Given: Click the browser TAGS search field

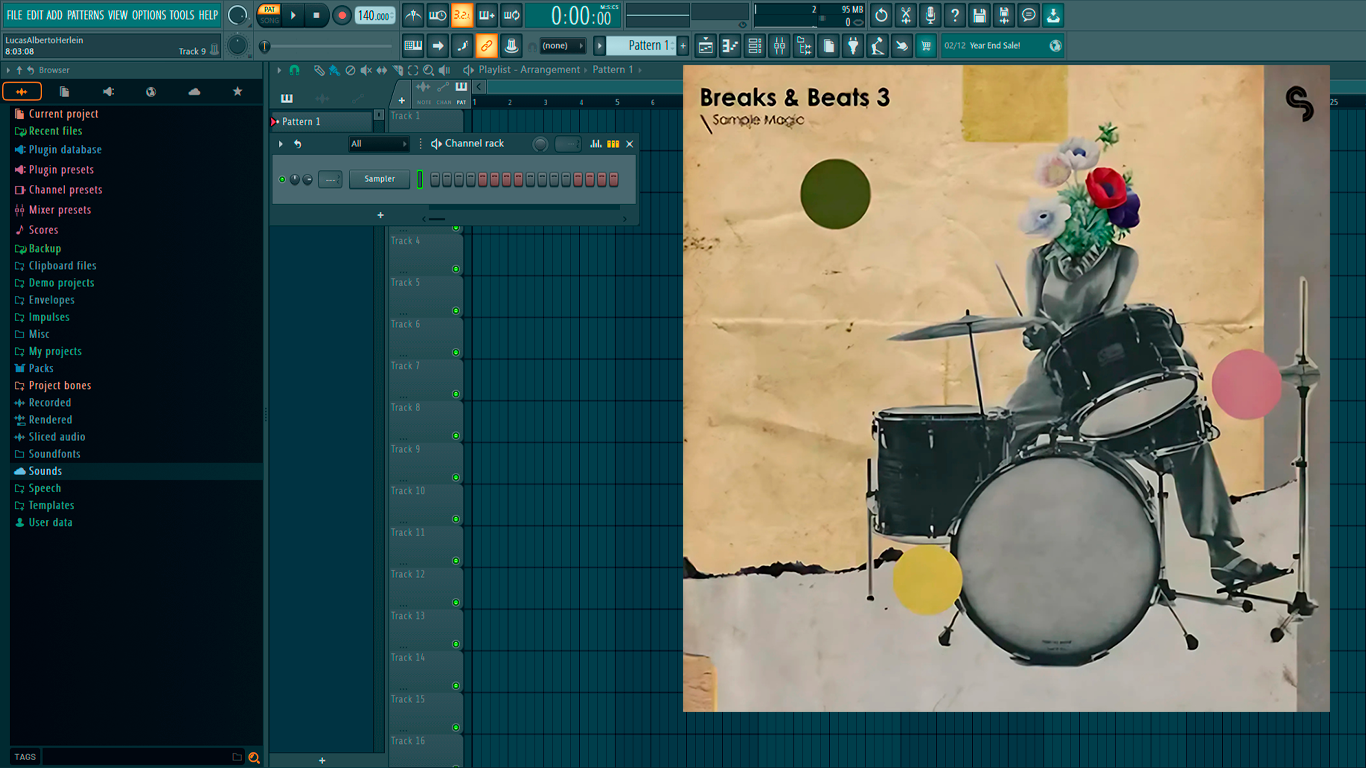Looking at the screenshot, I should (x=142, y=757).
